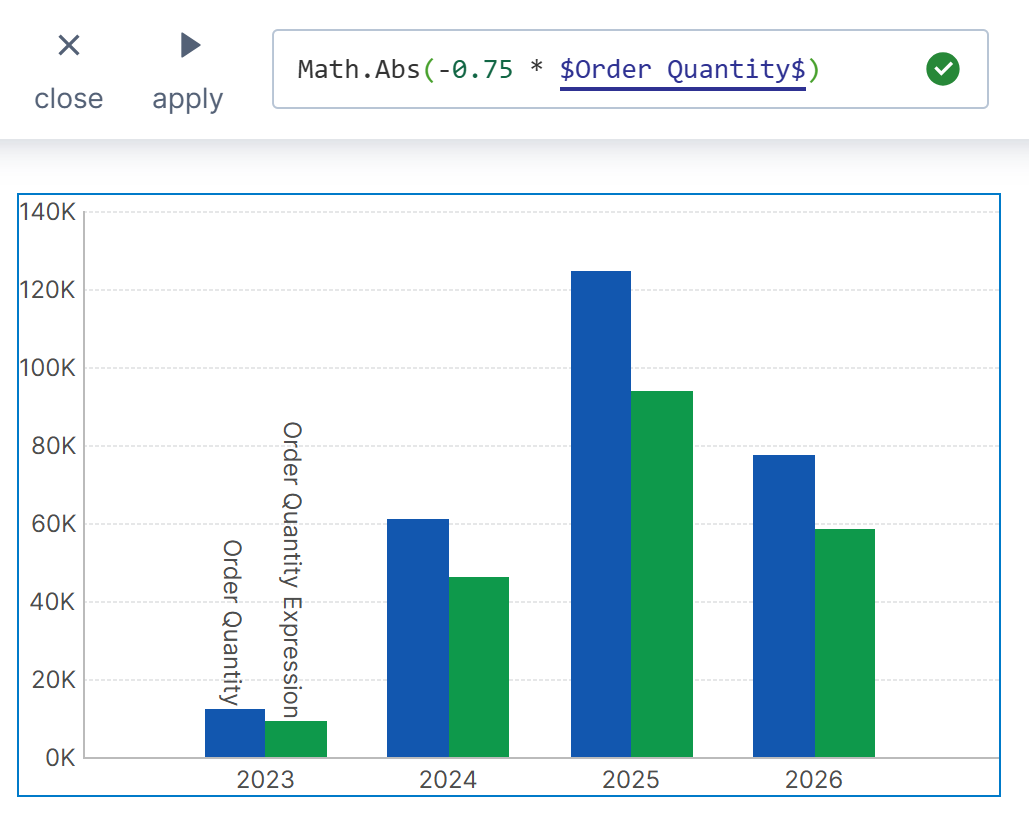Click the 2025 x-axis label
Image resolution: width=1029 pixels, height=825 pixels.
(x=631, y=780)
